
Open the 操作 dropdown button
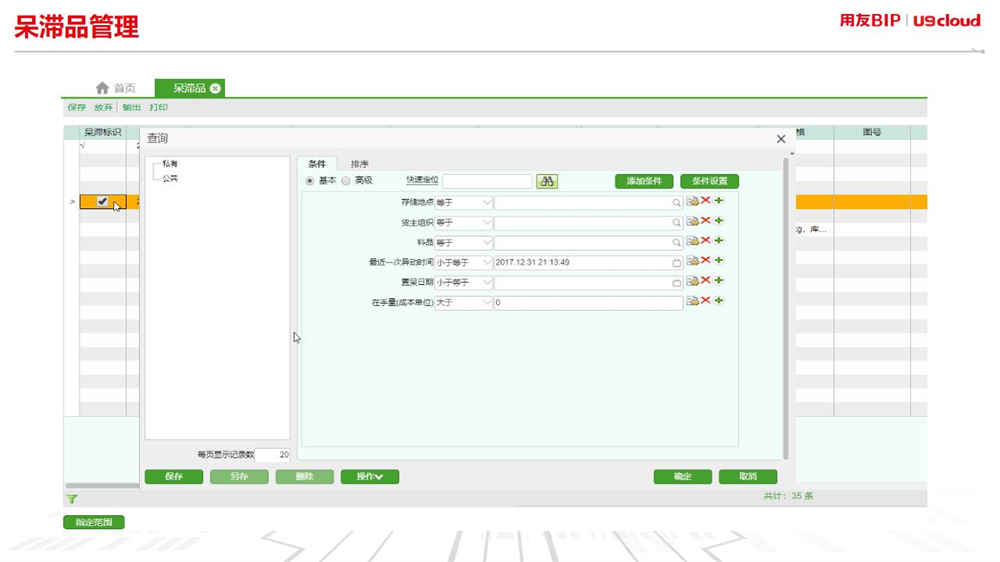370,477
